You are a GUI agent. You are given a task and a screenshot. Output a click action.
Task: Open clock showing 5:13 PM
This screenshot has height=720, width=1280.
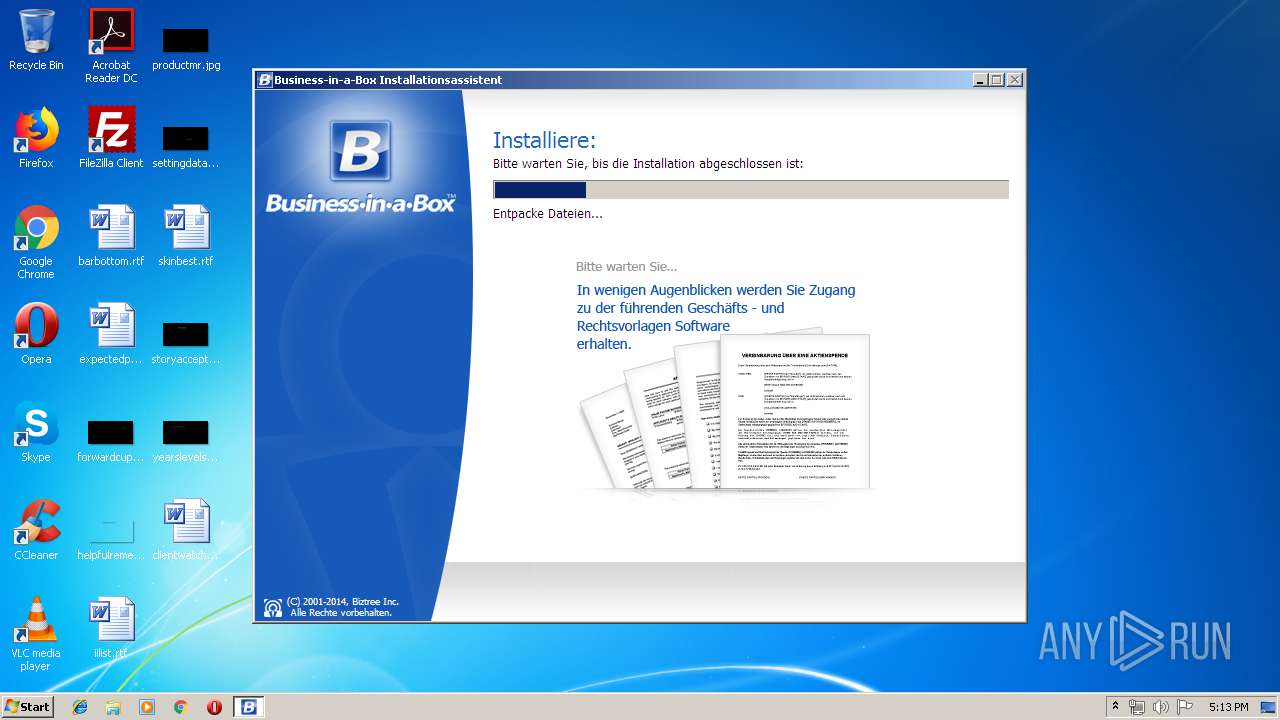click(x=1229, y=707)
